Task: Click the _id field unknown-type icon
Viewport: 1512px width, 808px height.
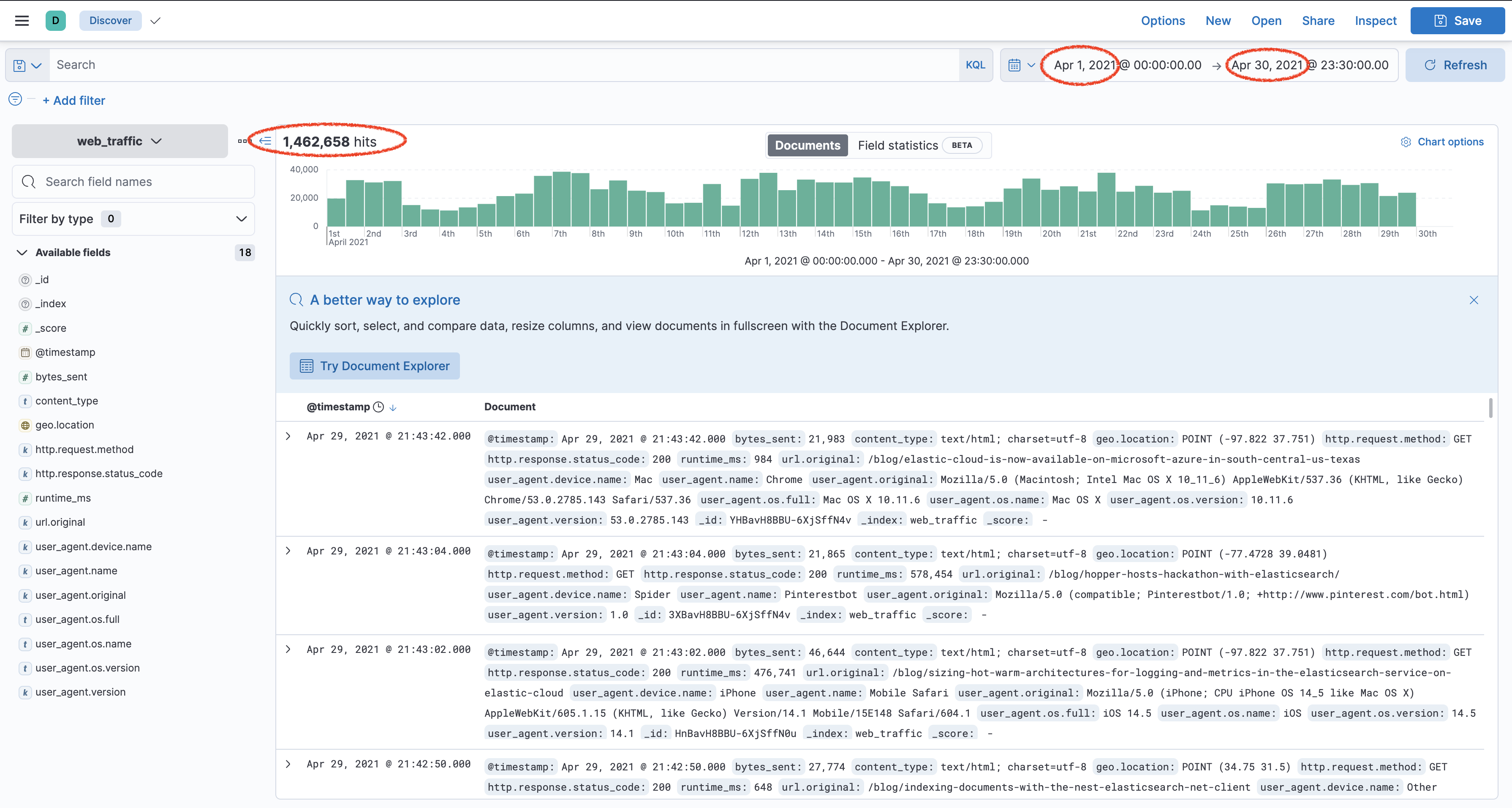Action: (x=25, y=280)
